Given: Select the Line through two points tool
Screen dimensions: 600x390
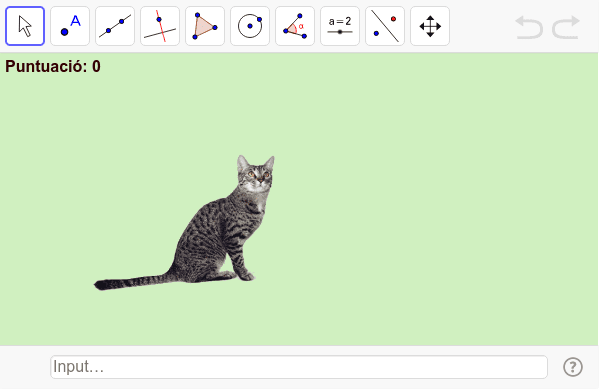Looking at the screenshot, I should (115, 26).
